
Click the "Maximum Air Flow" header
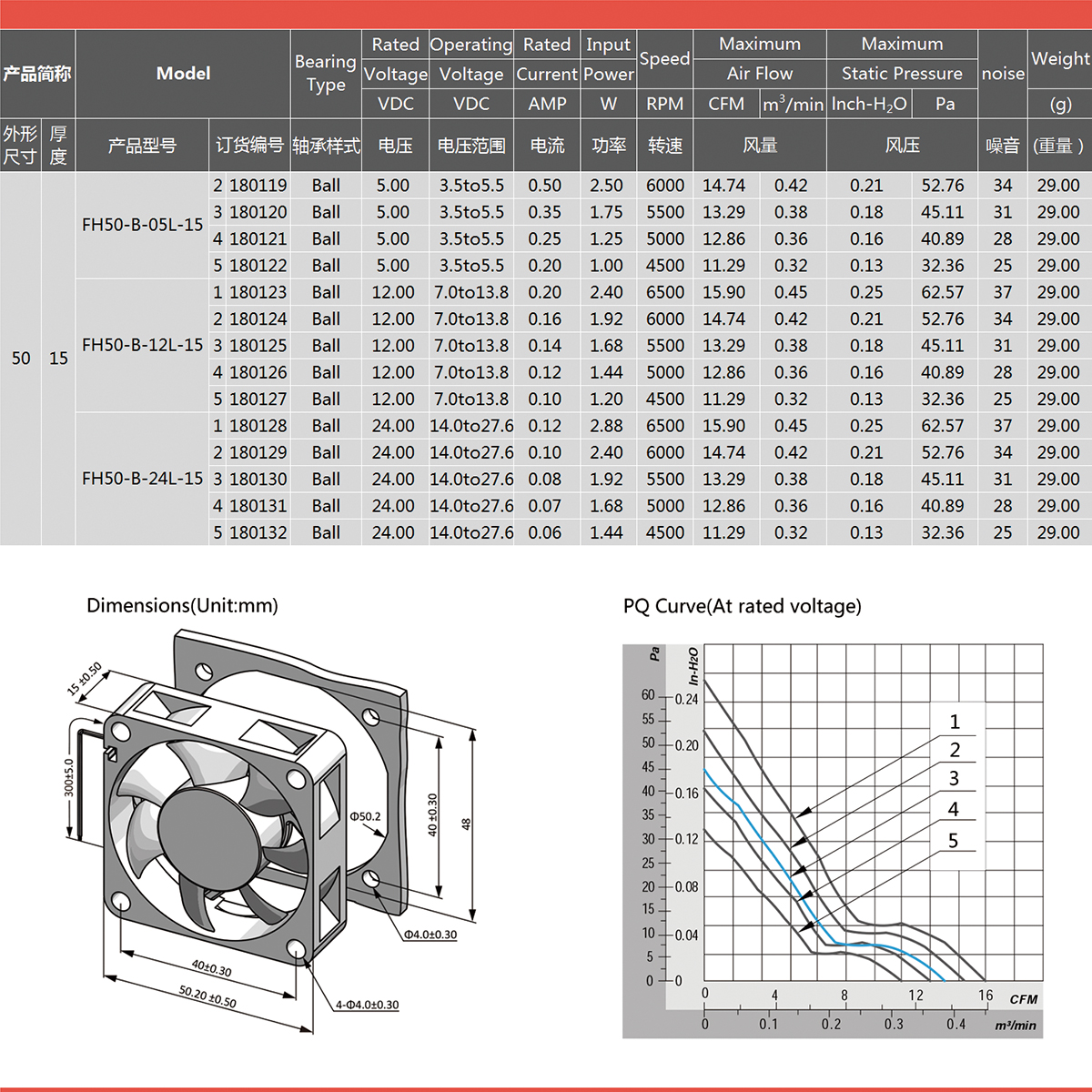tap(760, 59)
